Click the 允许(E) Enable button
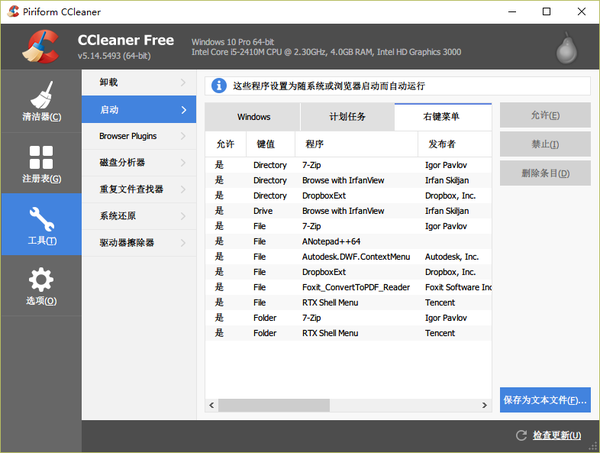Screen dimensions: 600x453 (545, 115)
